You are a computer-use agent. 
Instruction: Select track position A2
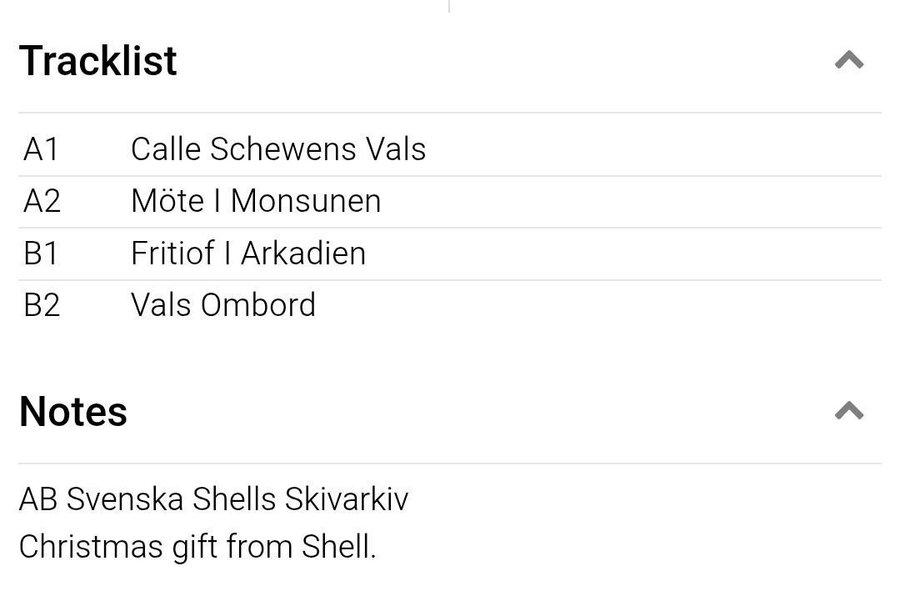42,201
